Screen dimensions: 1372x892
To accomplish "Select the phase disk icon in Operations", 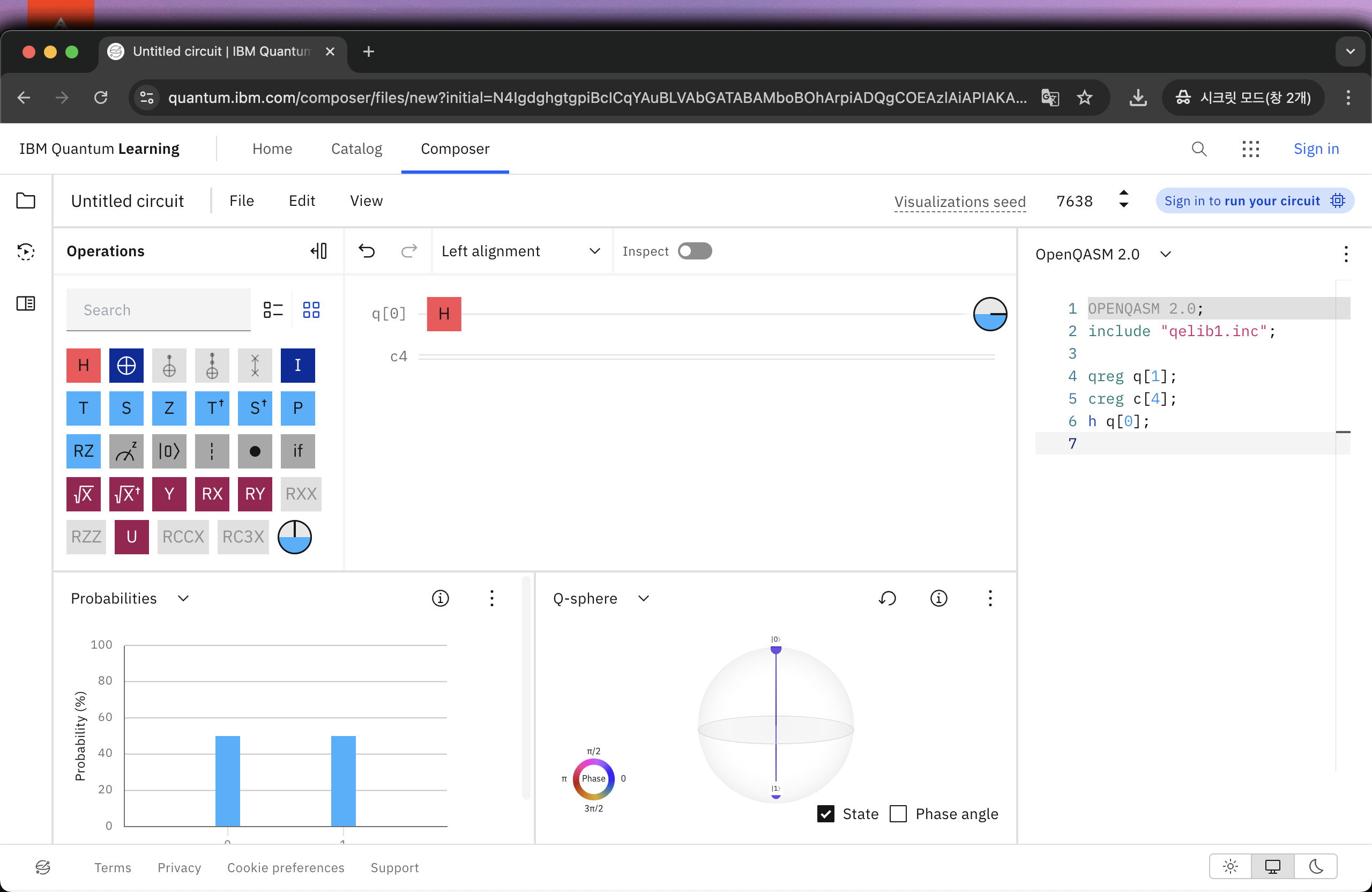I will [295, 537].
